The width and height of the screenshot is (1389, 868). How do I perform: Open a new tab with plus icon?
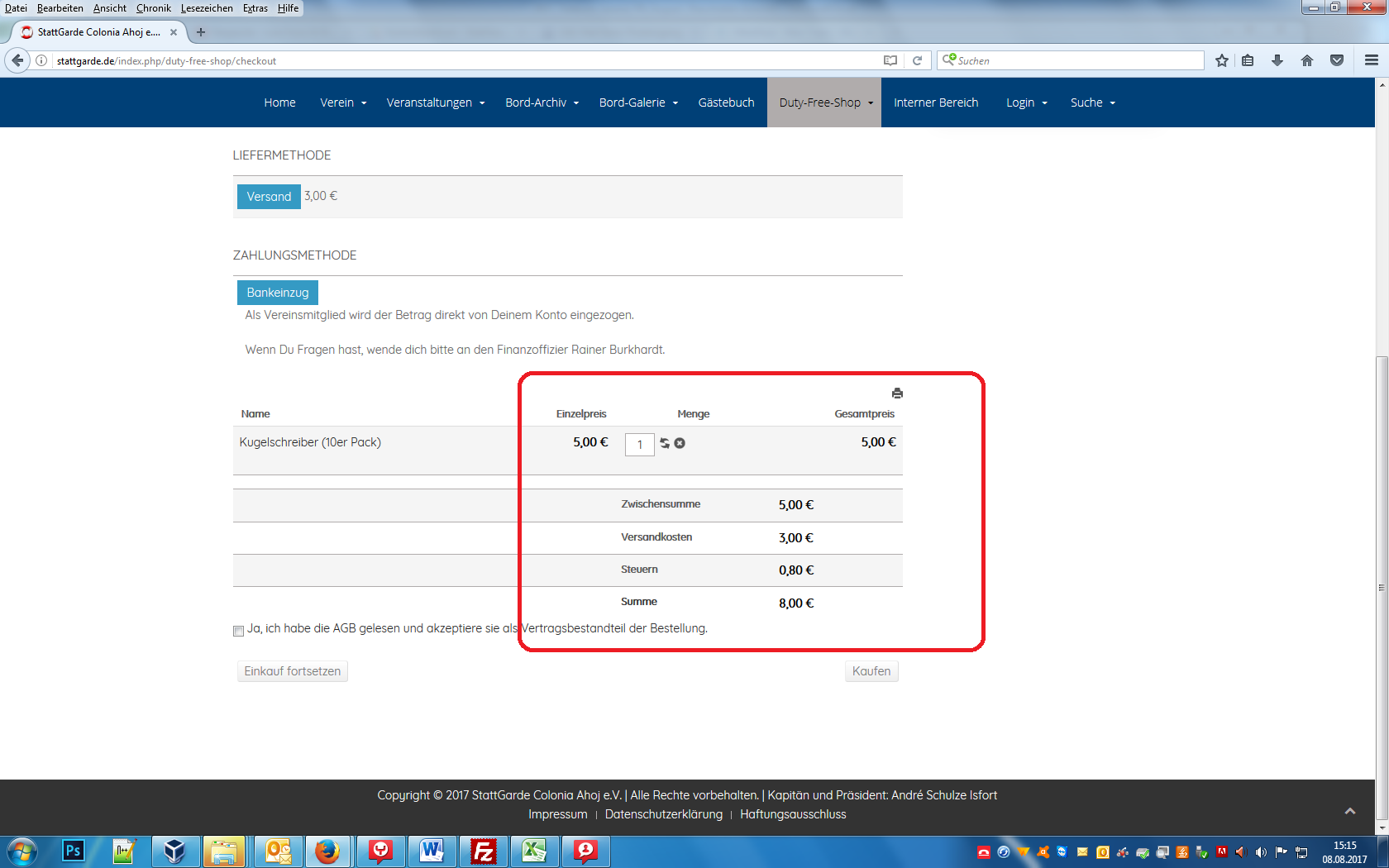pos(200,32)
